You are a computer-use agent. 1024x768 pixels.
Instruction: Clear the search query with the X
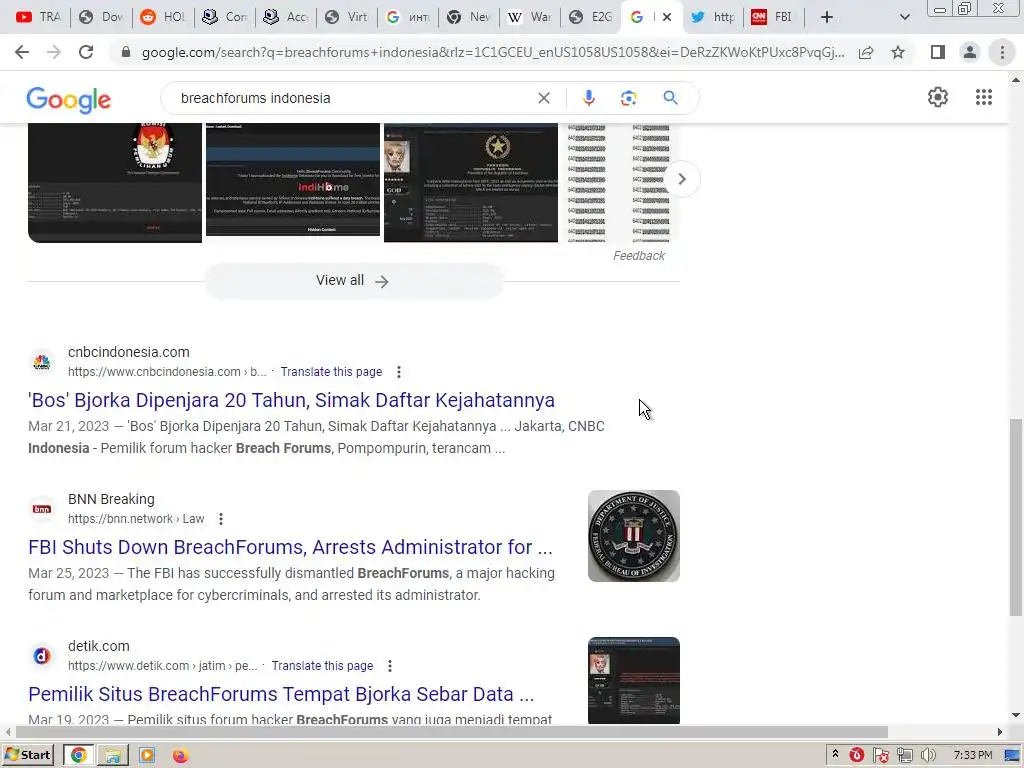click(543, 98)
